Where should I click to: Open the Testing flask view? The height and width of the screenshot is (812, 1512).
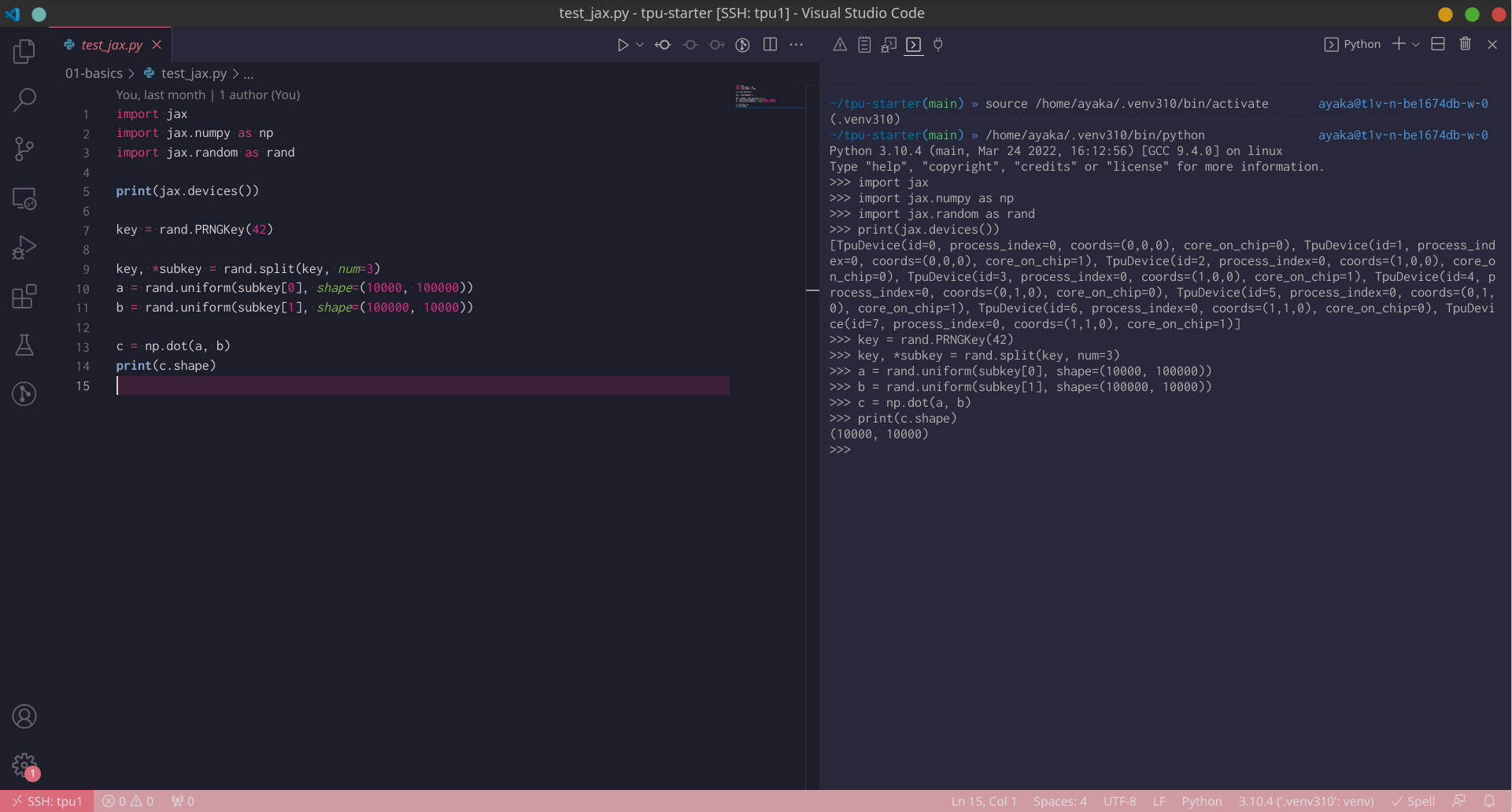click(24, 345)
